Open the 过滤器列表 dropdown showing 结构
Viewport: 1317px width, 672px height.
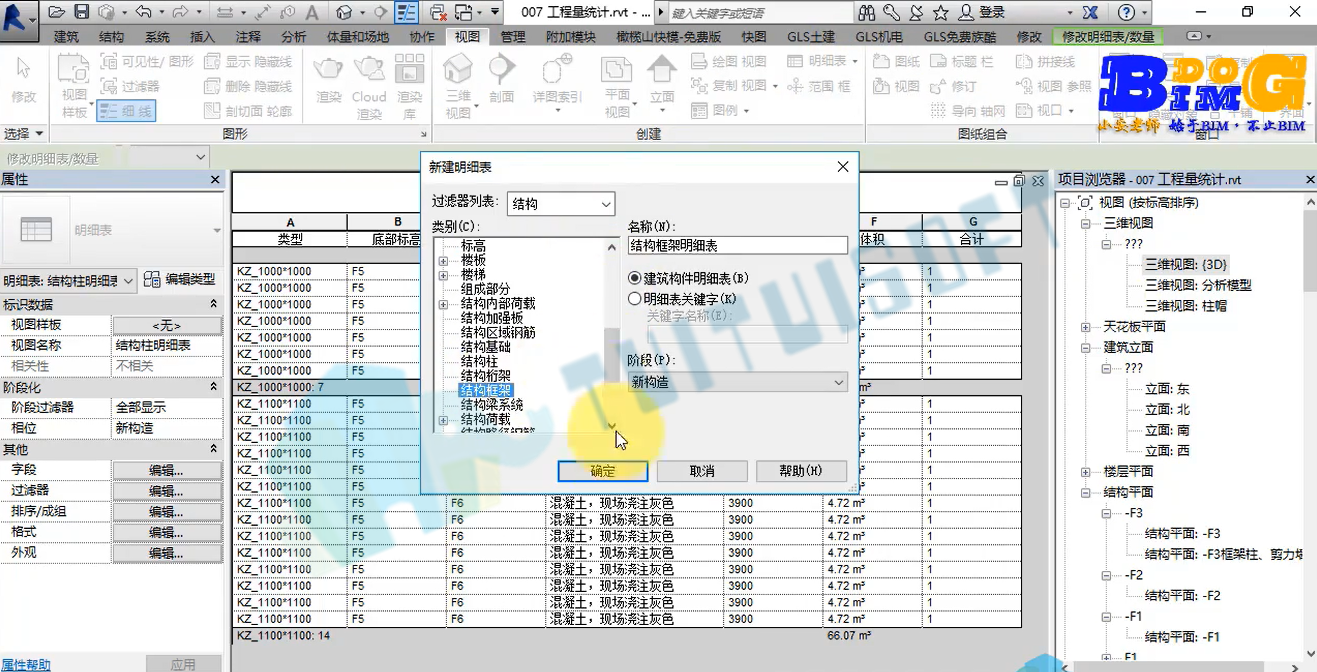click(x=560, y=204)
